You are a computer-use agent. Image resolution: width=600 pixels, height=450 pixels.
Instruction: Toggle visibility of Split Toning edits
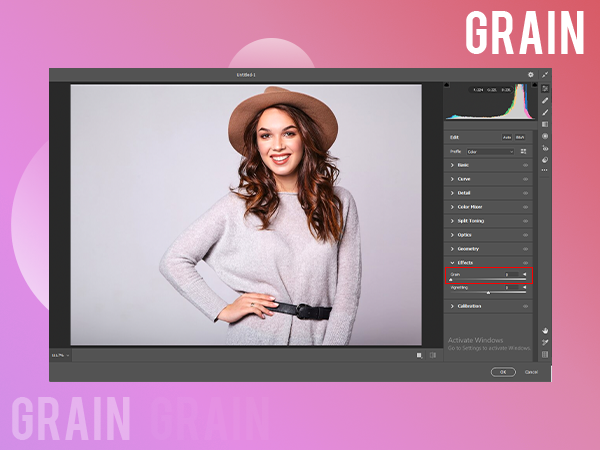pos(525,221)
